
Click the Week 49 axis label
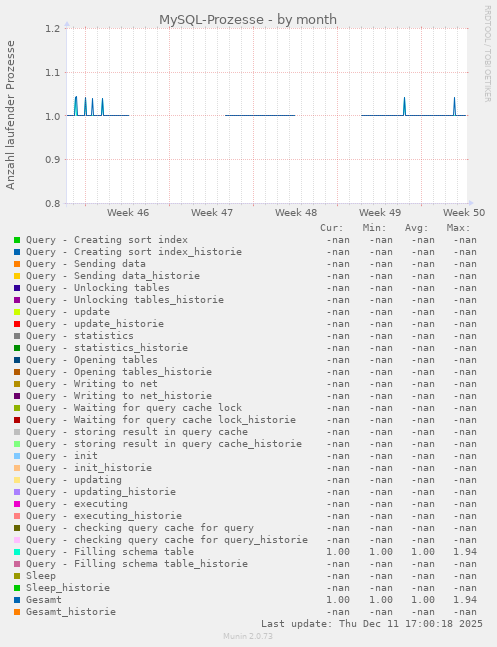point(380,213)
